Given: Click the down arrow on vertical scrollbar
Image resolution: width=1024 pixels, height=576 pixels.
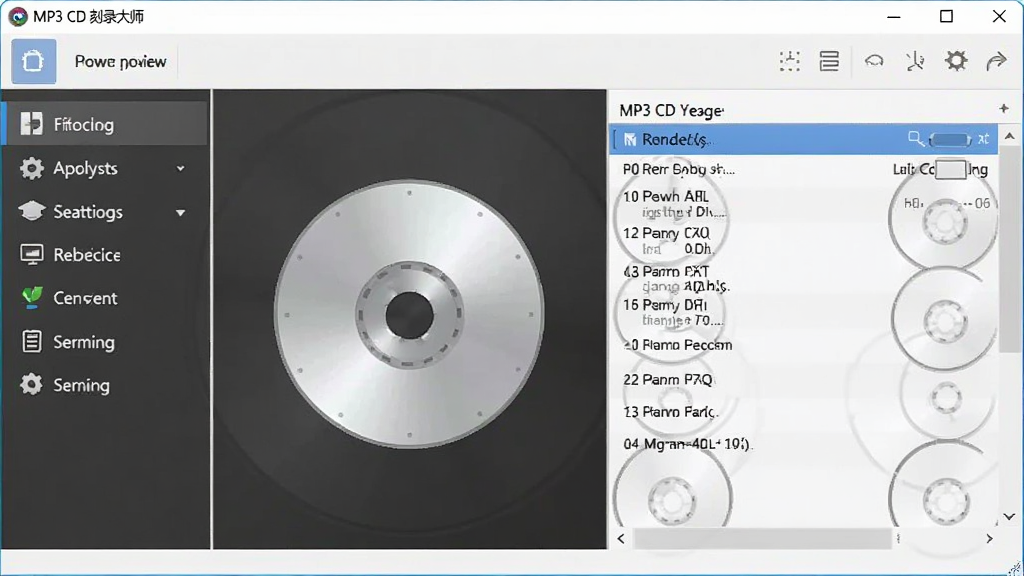Looking at the screenshot, I should pyautogui.click(x=1010, y=516).
